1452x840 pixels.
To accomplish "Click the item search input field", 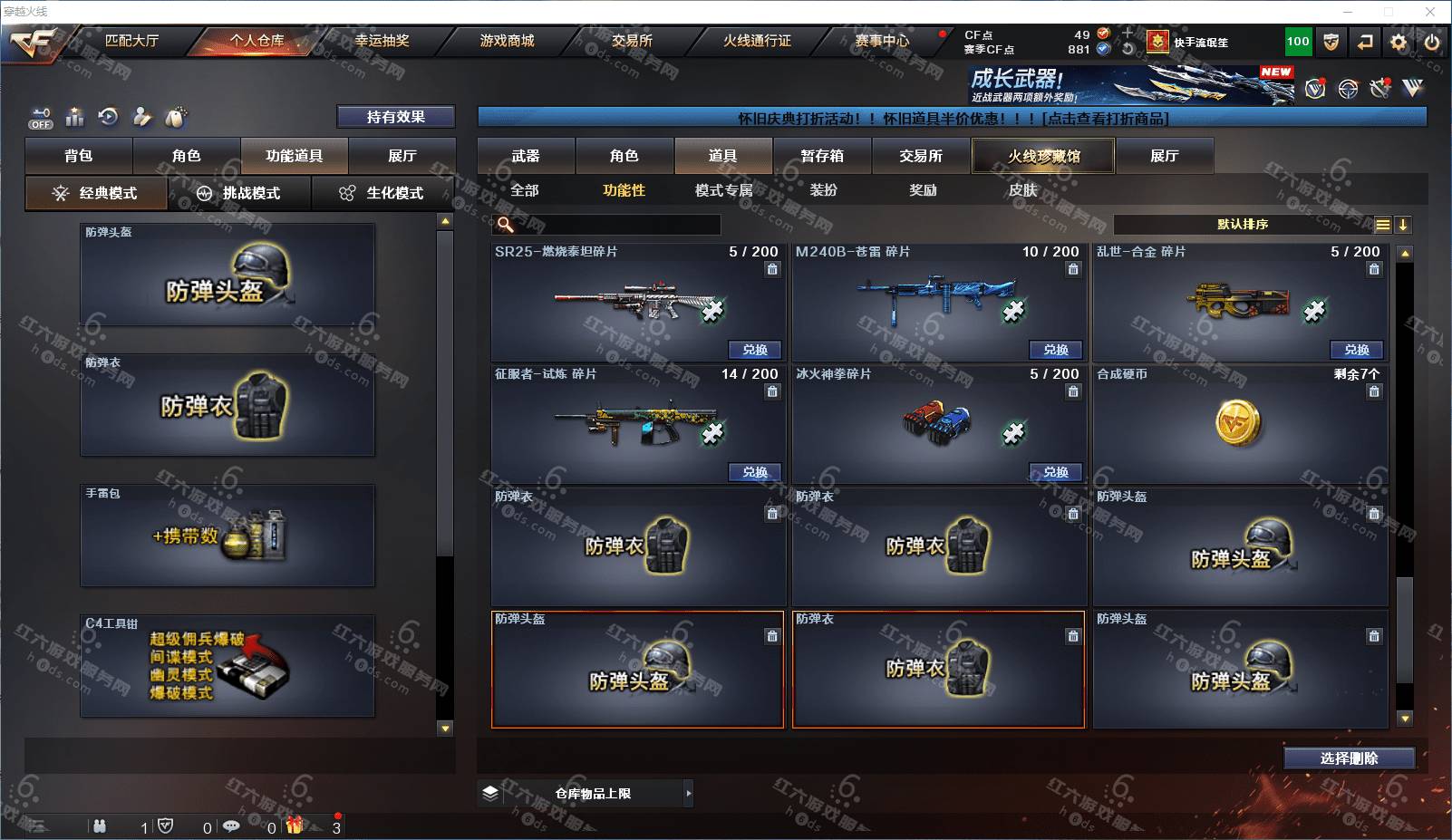I will point(607,225).
